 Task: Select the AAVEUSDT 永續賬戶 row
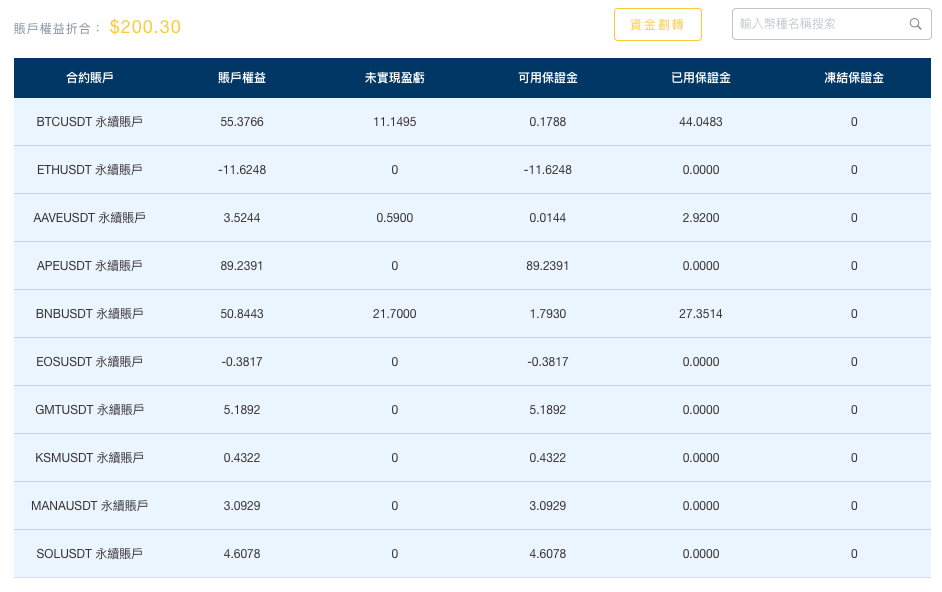(89, 218)
